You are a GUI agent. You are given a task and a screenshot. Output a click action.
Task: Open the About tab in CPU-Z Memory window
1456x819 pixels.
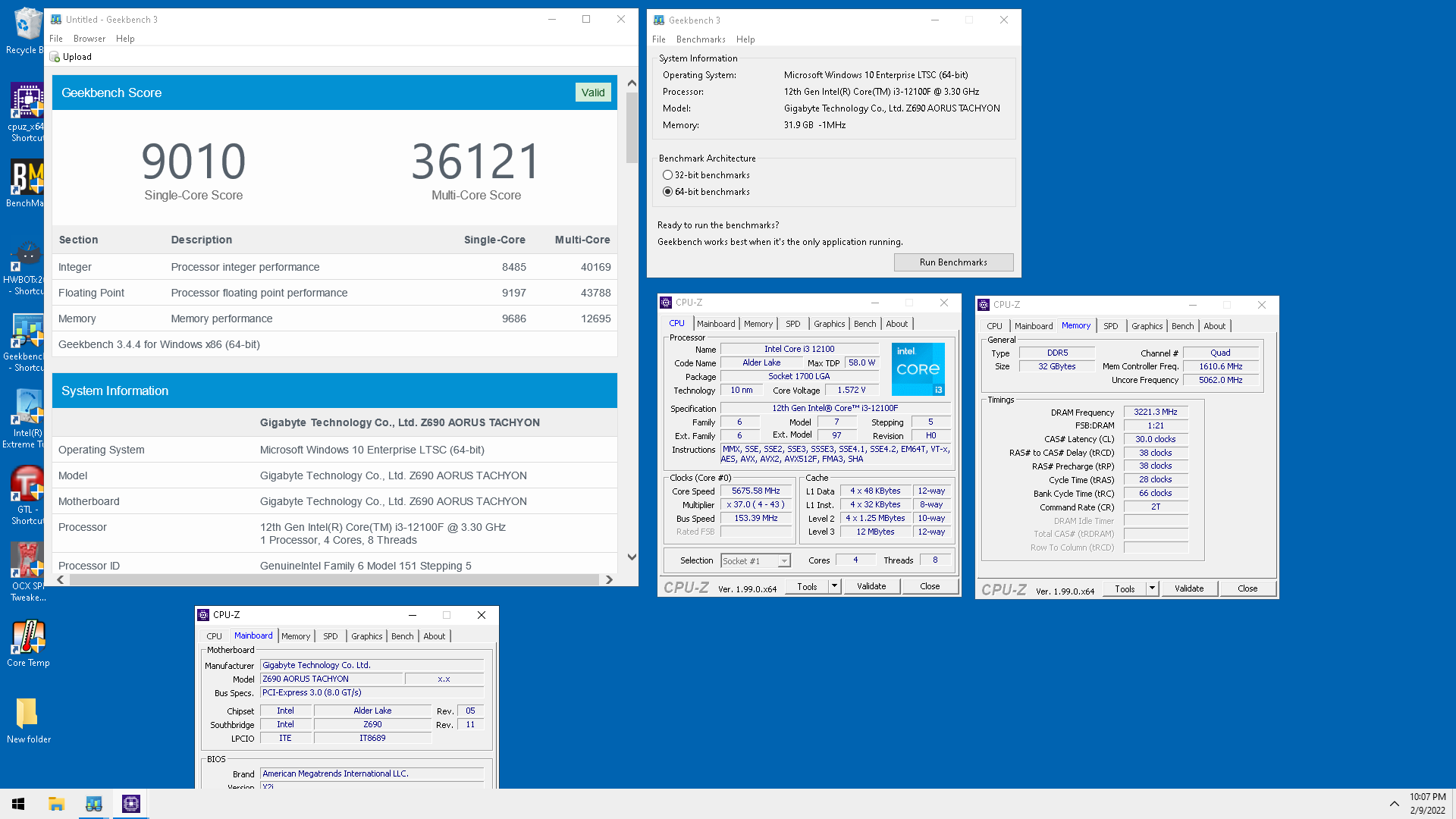(1214, 326)
